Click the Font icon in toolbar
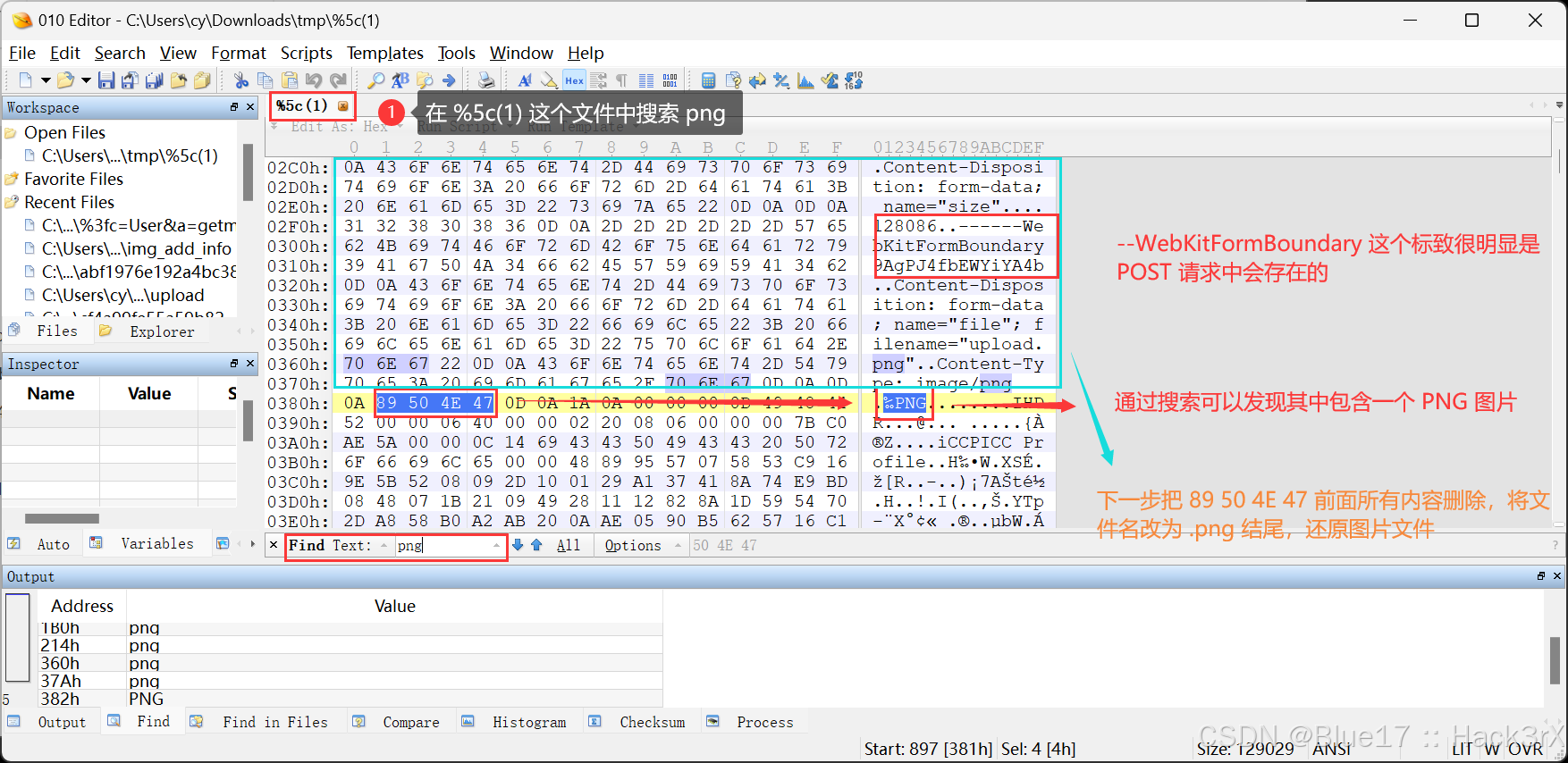The height and width of the screenshot is (763, 1568). [525, 80]
